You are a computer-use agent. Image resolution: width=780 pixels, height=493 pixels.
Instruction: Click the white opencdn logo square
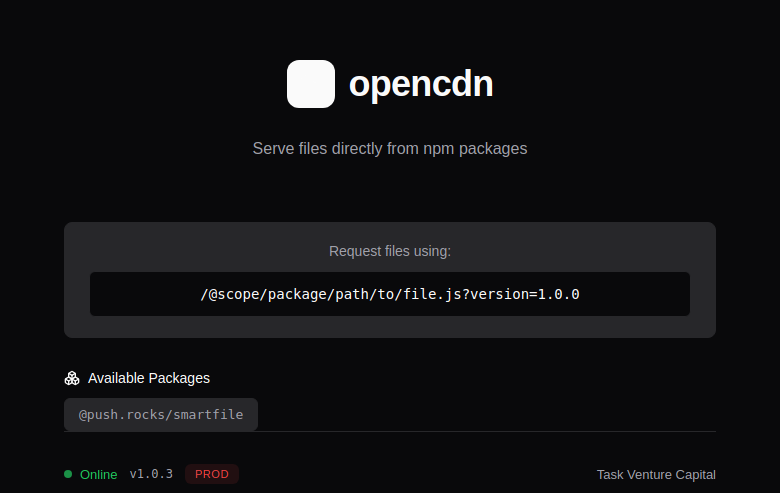click(x=311, y=84)
